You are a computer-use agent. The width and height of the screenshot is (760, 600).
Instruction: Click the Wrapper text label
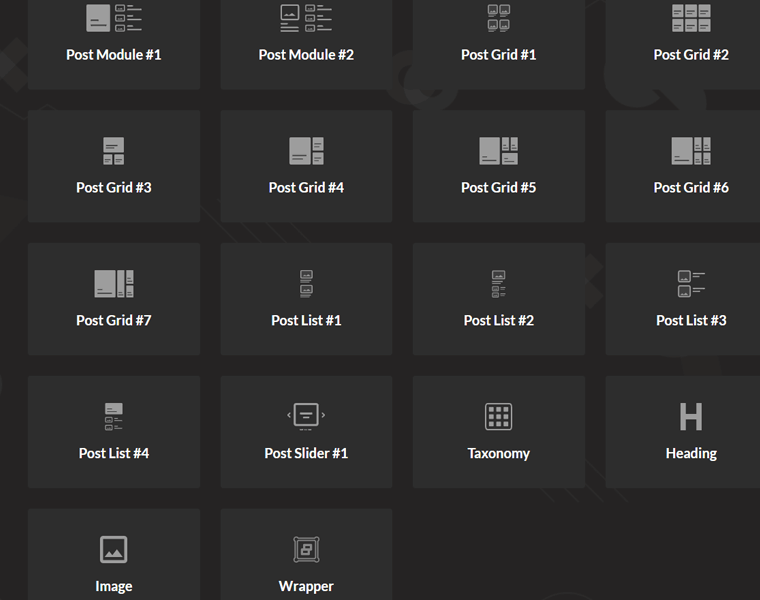click(306, 586)
